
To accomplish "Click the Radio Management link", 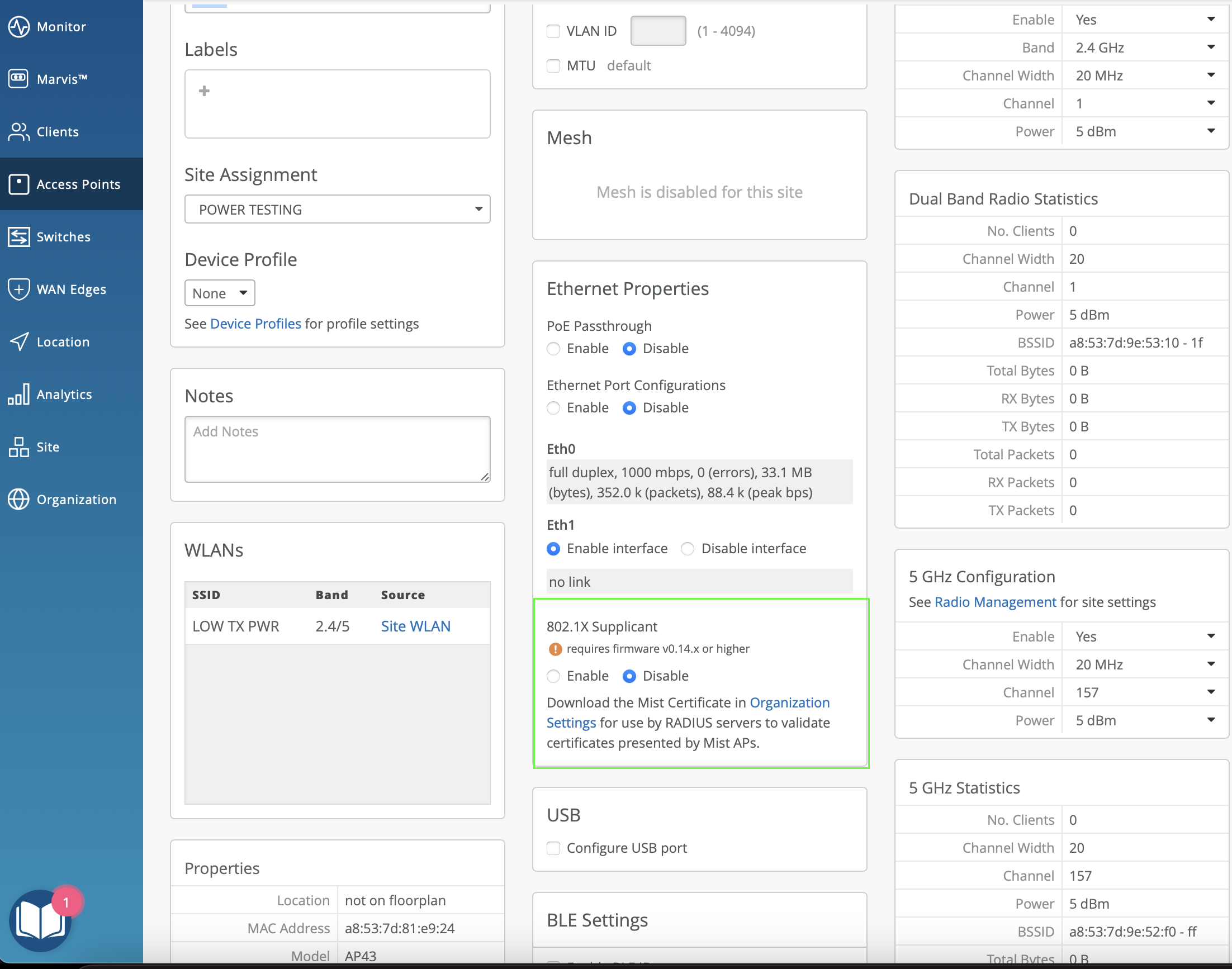I will 995,602.
